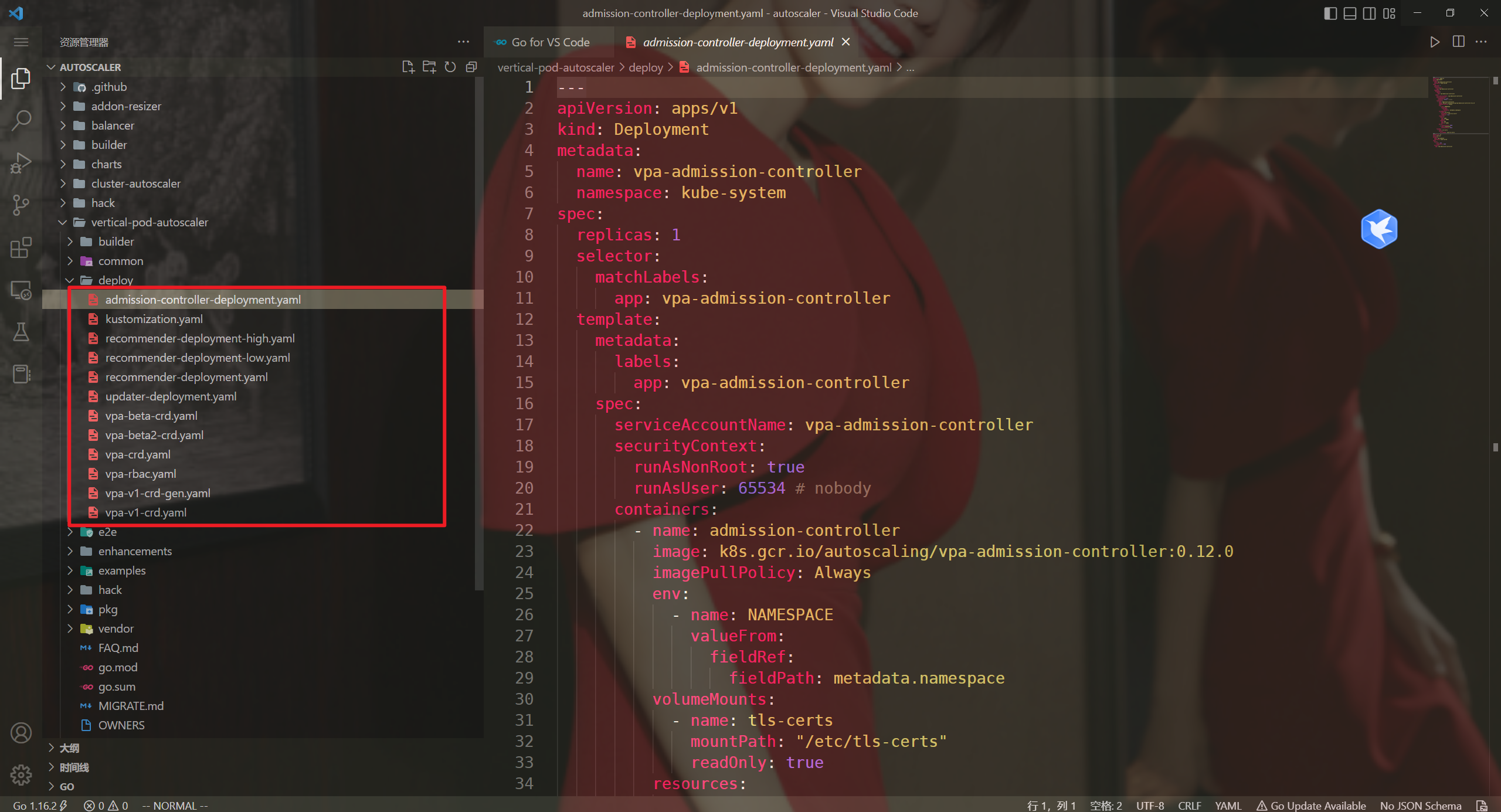Create a new file in AUTOSCALER explorer
Screen dimensions: 1501x812
(x=408, y=67)
